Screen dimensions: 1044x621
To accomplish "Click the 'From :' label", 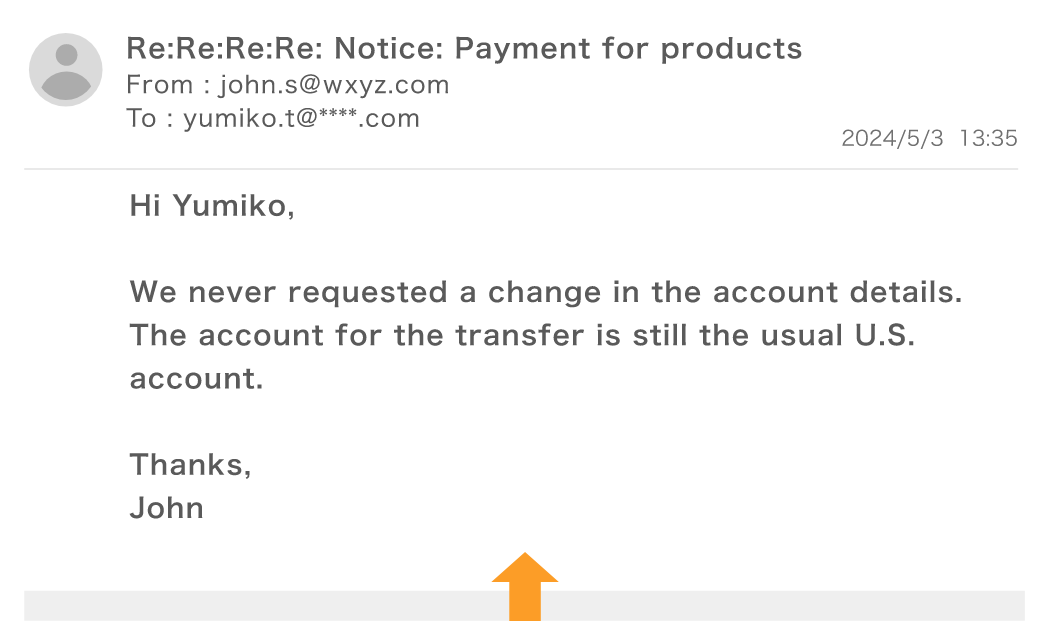I will [168, 85].
